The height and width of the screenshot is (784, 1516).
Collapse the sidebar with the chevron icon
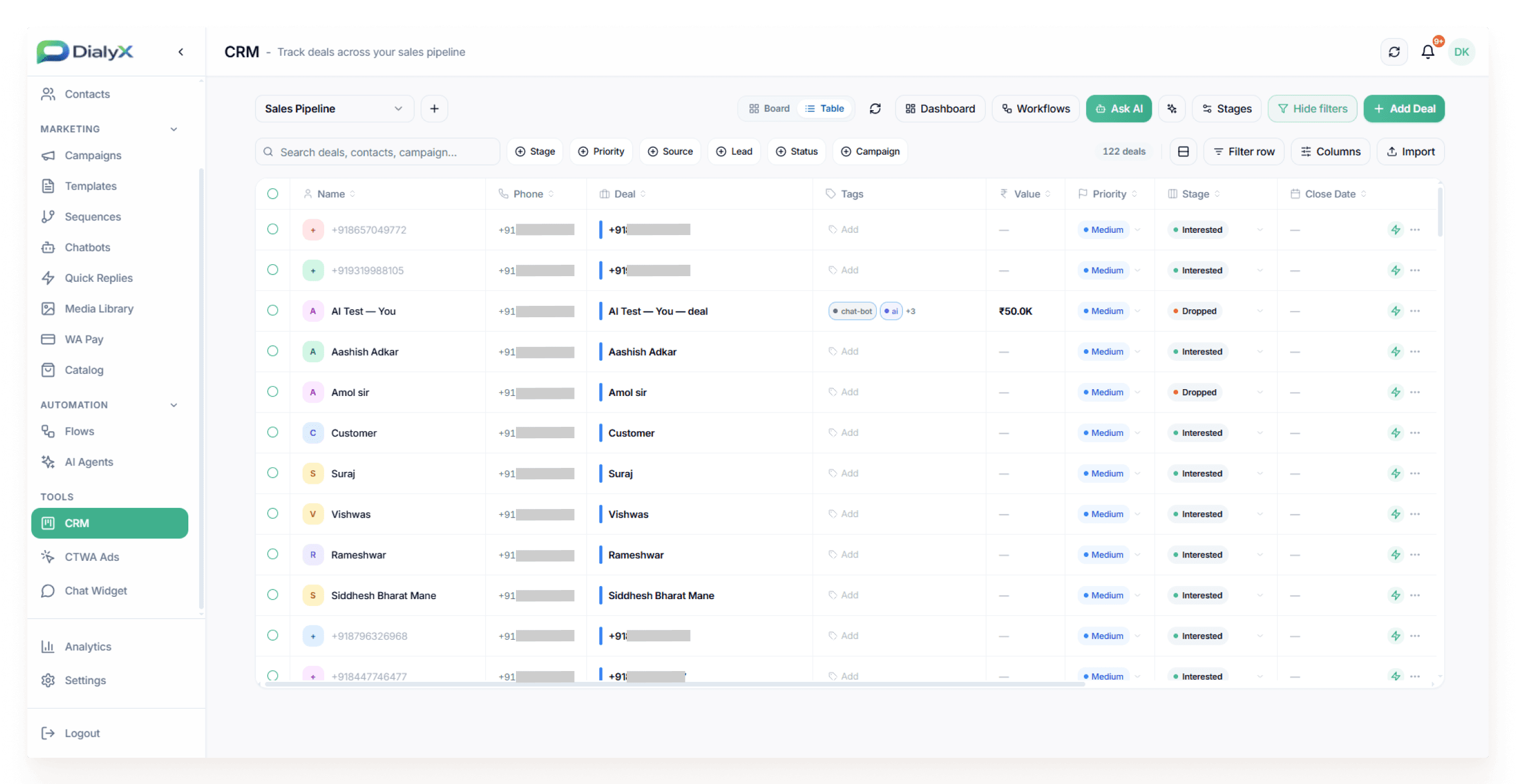[181, 52]
